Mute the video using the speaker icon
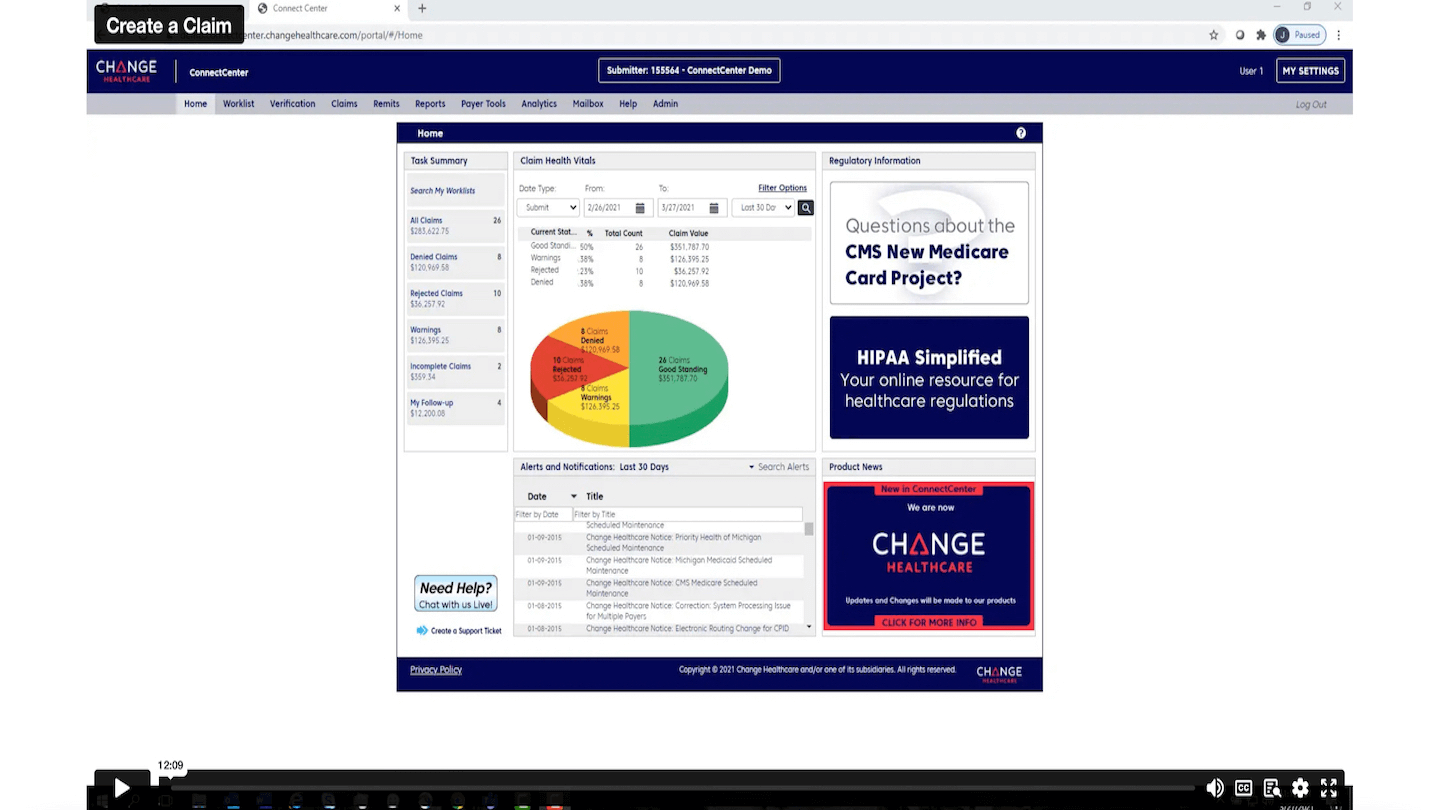 pos(1214,788)
